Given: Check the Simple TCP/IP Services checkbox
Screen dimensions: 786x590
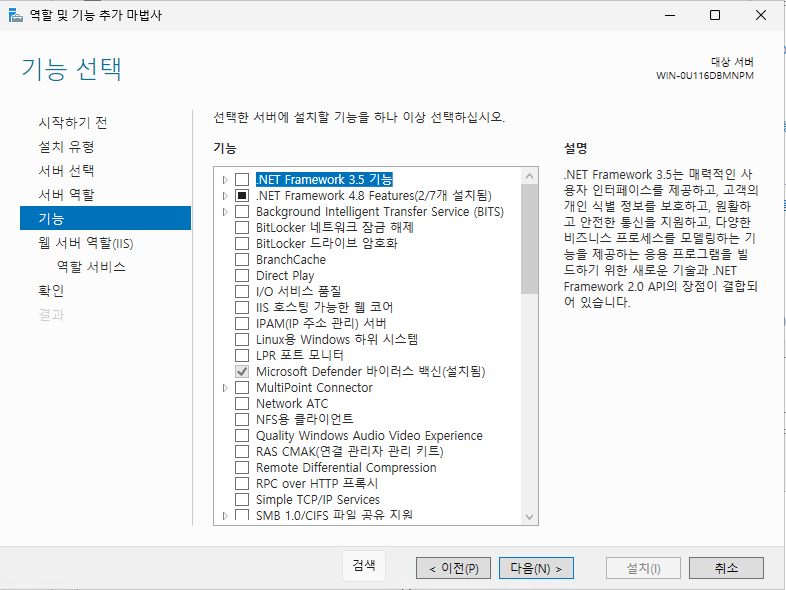Looking at the screenshot, I should coord(242,500).
